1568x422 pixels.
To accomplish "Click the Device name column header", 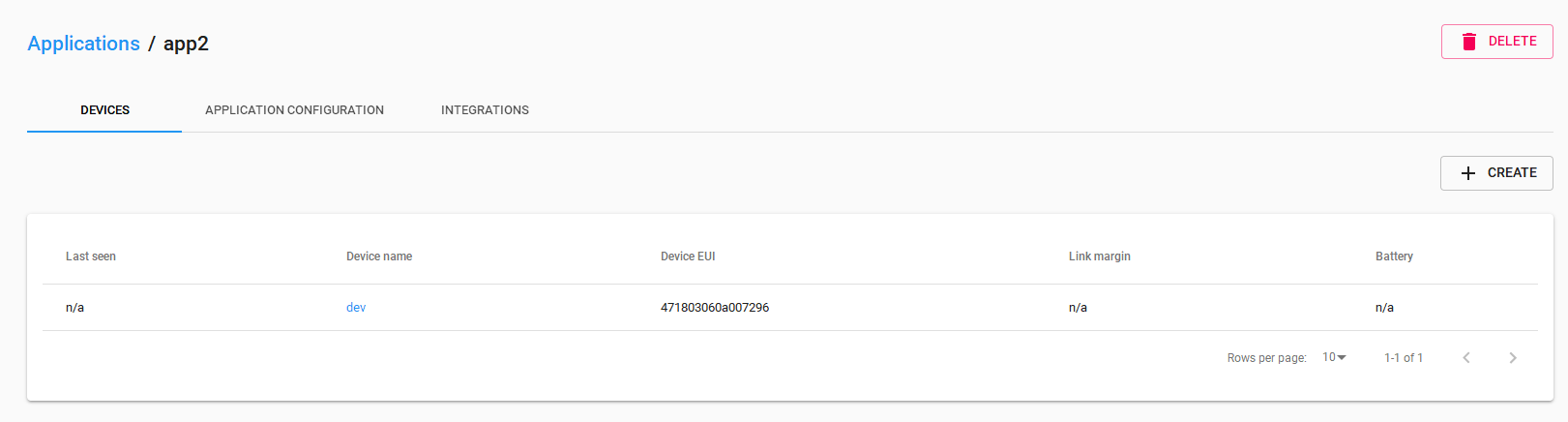I will [x=379, y=256].
